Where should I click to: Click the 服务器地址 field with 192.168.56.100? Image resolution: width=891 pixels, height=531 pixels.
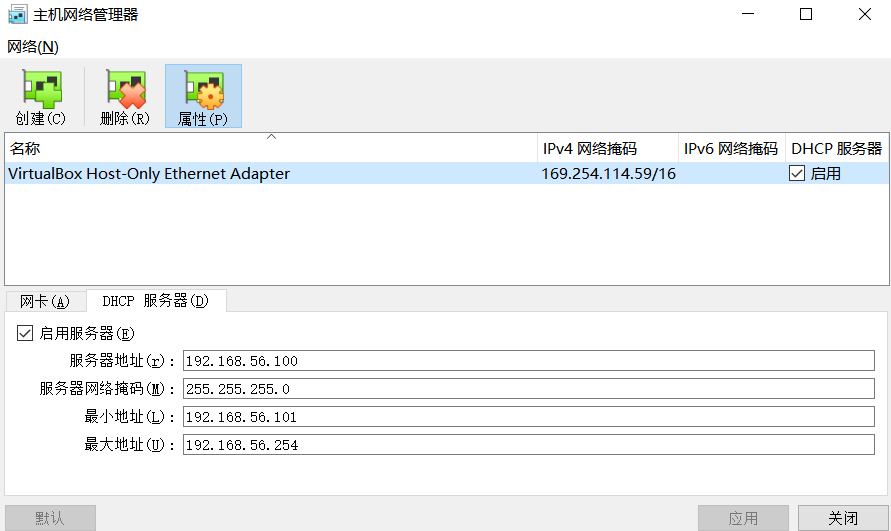point(528,360)
